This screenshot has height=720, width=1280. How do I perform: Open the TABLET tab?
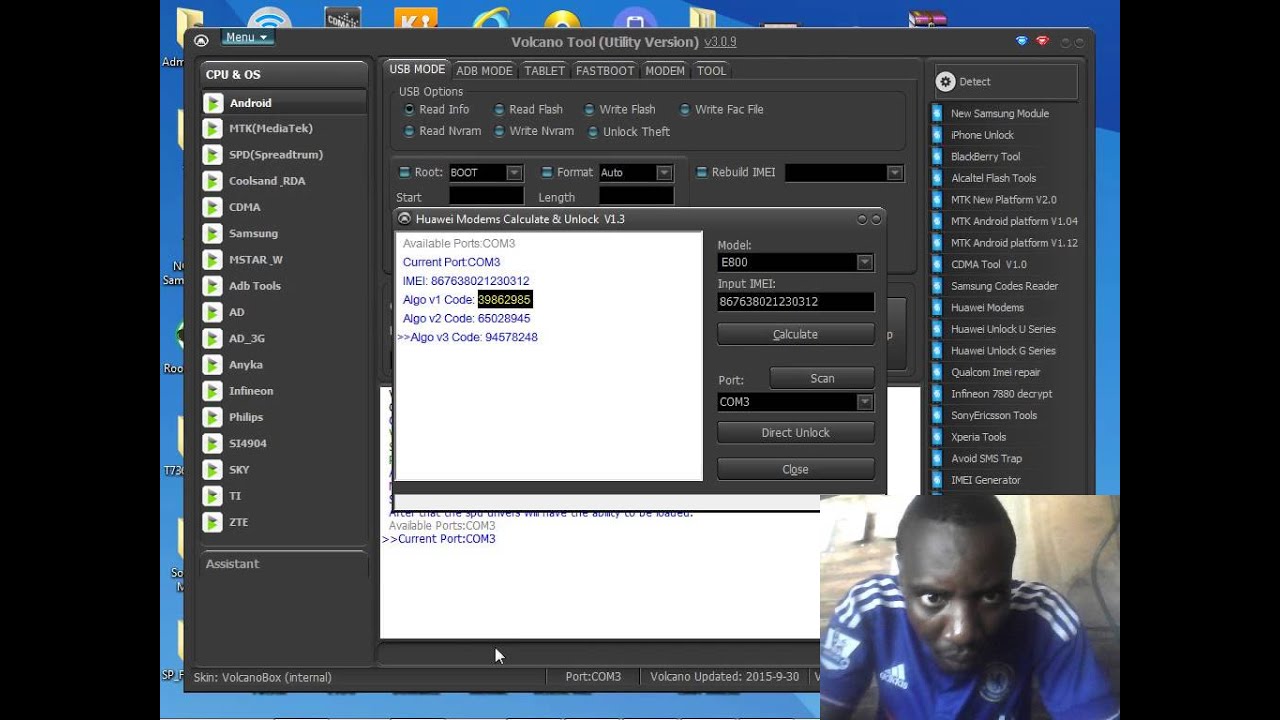(544, 71)
